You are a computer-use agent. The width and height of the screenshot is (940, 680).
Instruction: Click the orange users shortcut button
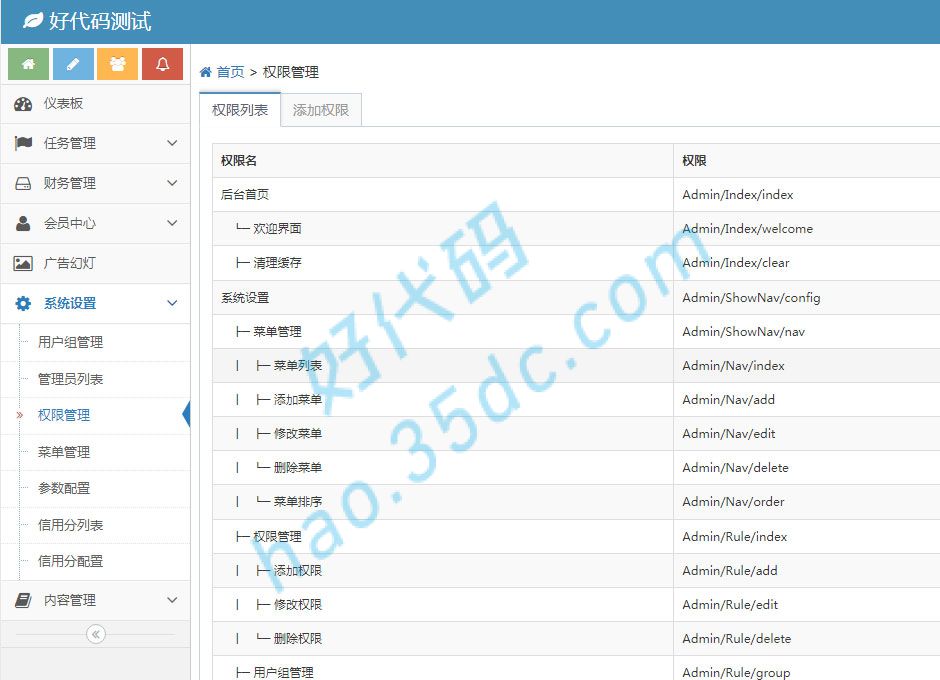point(118,64)
